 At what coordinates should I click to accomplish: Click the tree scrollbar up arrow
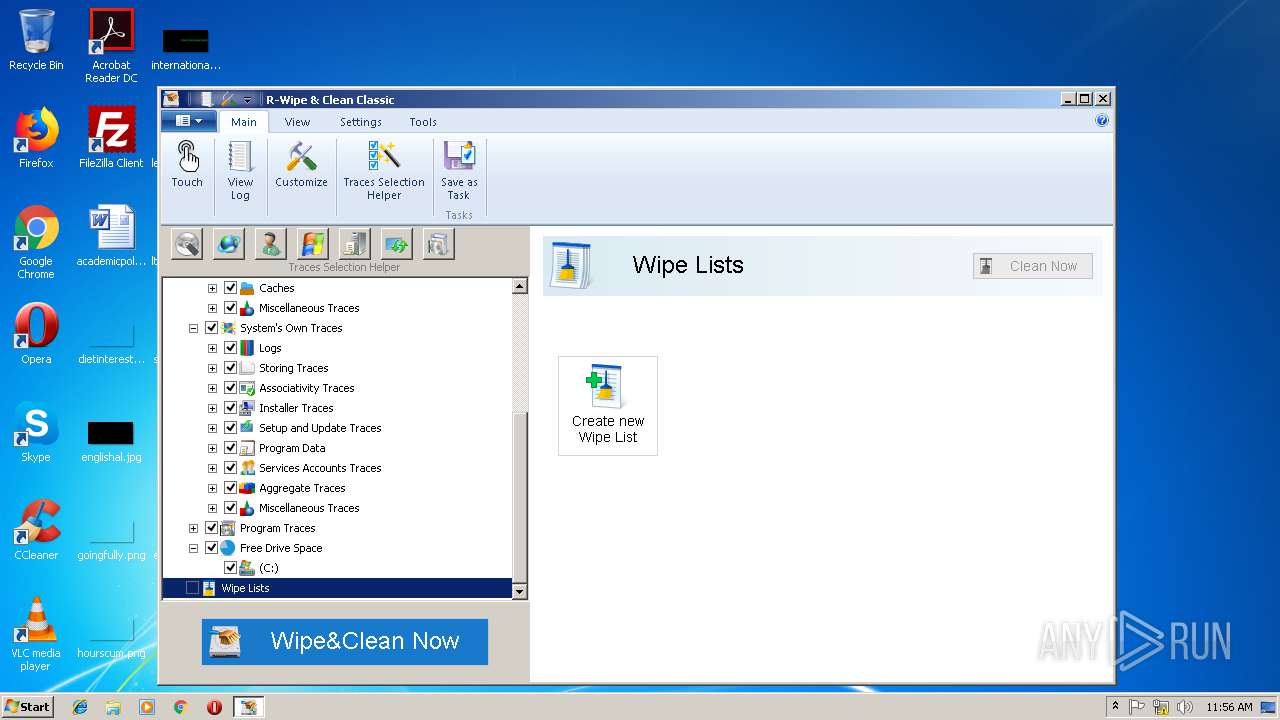coord(520,287)
